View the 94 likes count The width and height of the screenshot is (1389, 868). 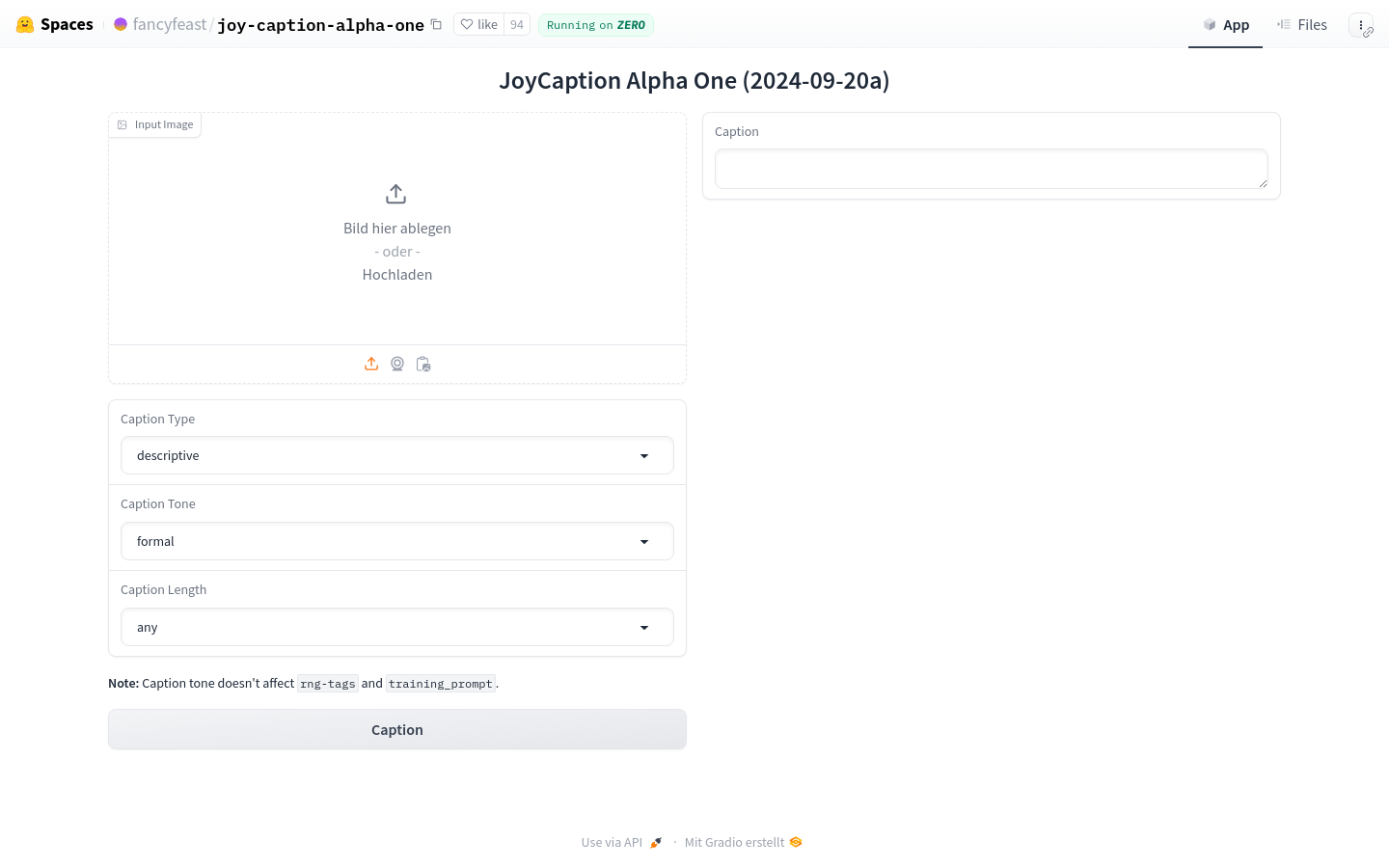pyautogui.click(x=517, y=24)
